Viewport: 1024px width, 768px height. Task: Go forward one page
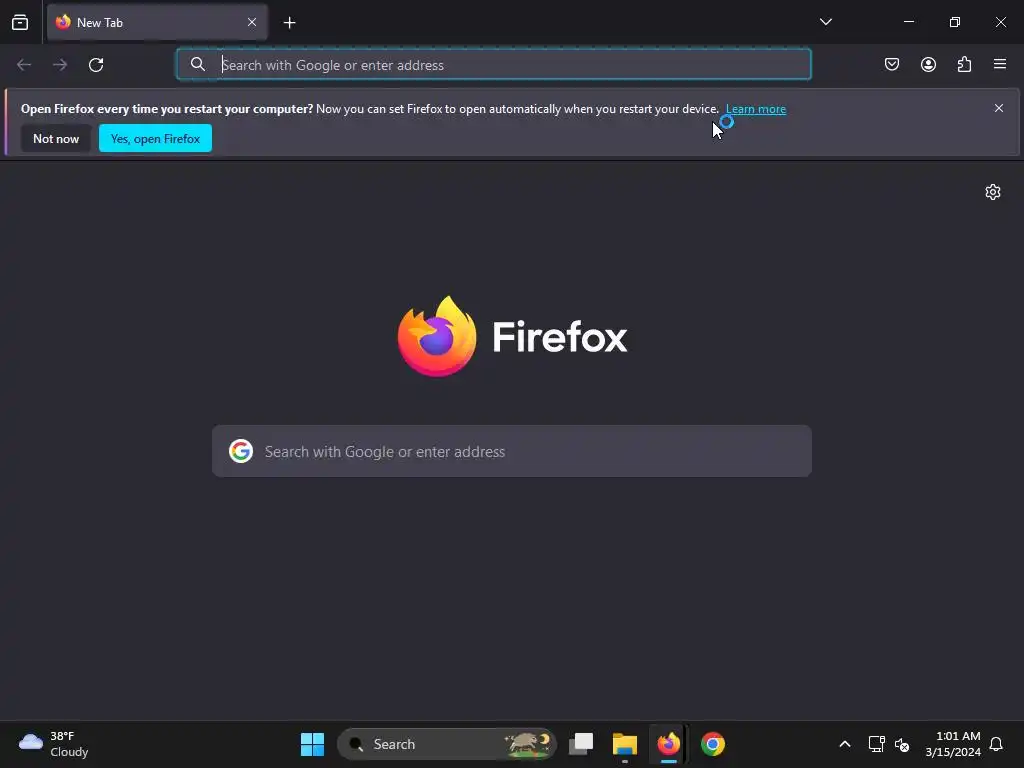(60, 65)
